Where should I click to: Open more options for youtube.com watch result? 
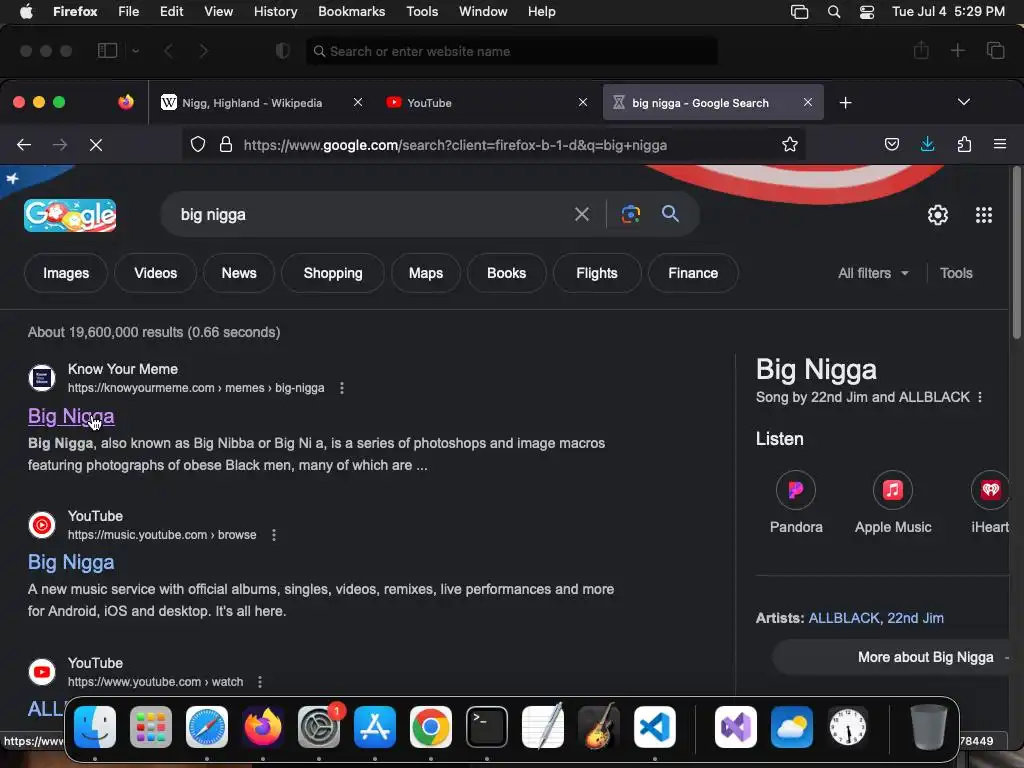(x=260, y=682)
